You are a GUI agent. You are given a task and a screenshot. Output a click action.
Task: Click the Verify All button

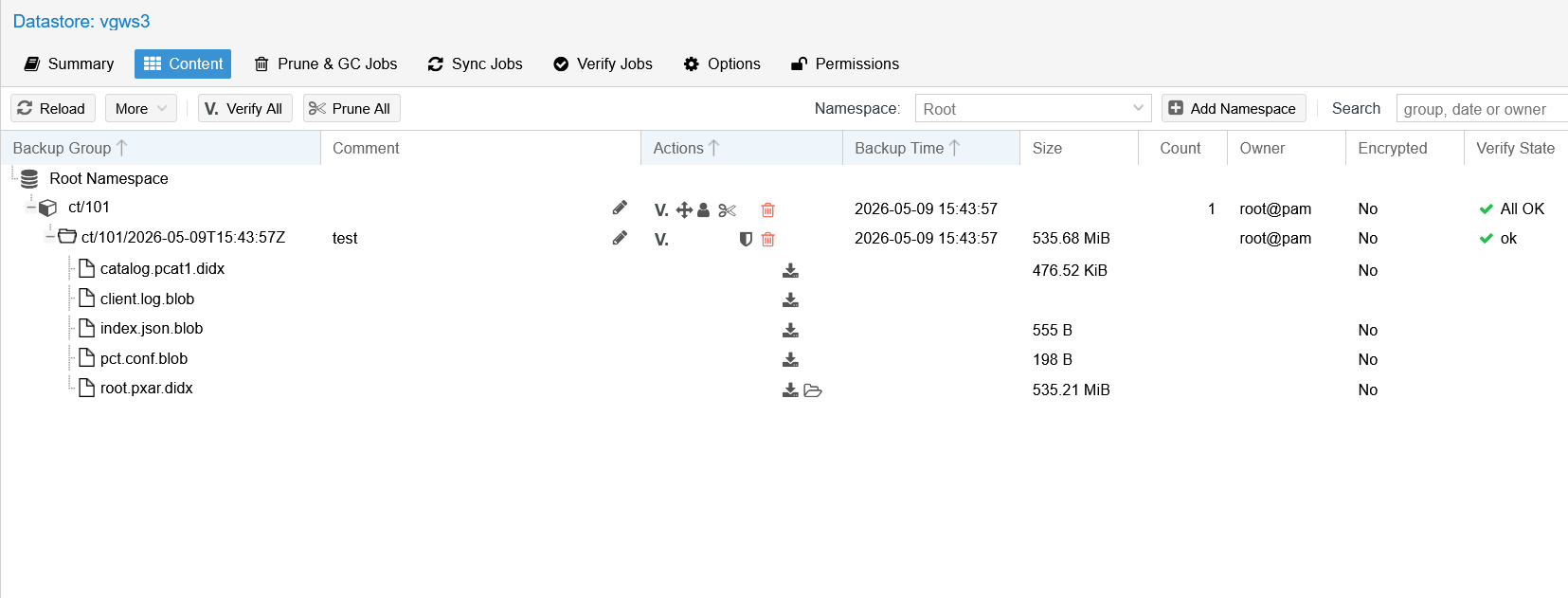coord(245,108)
